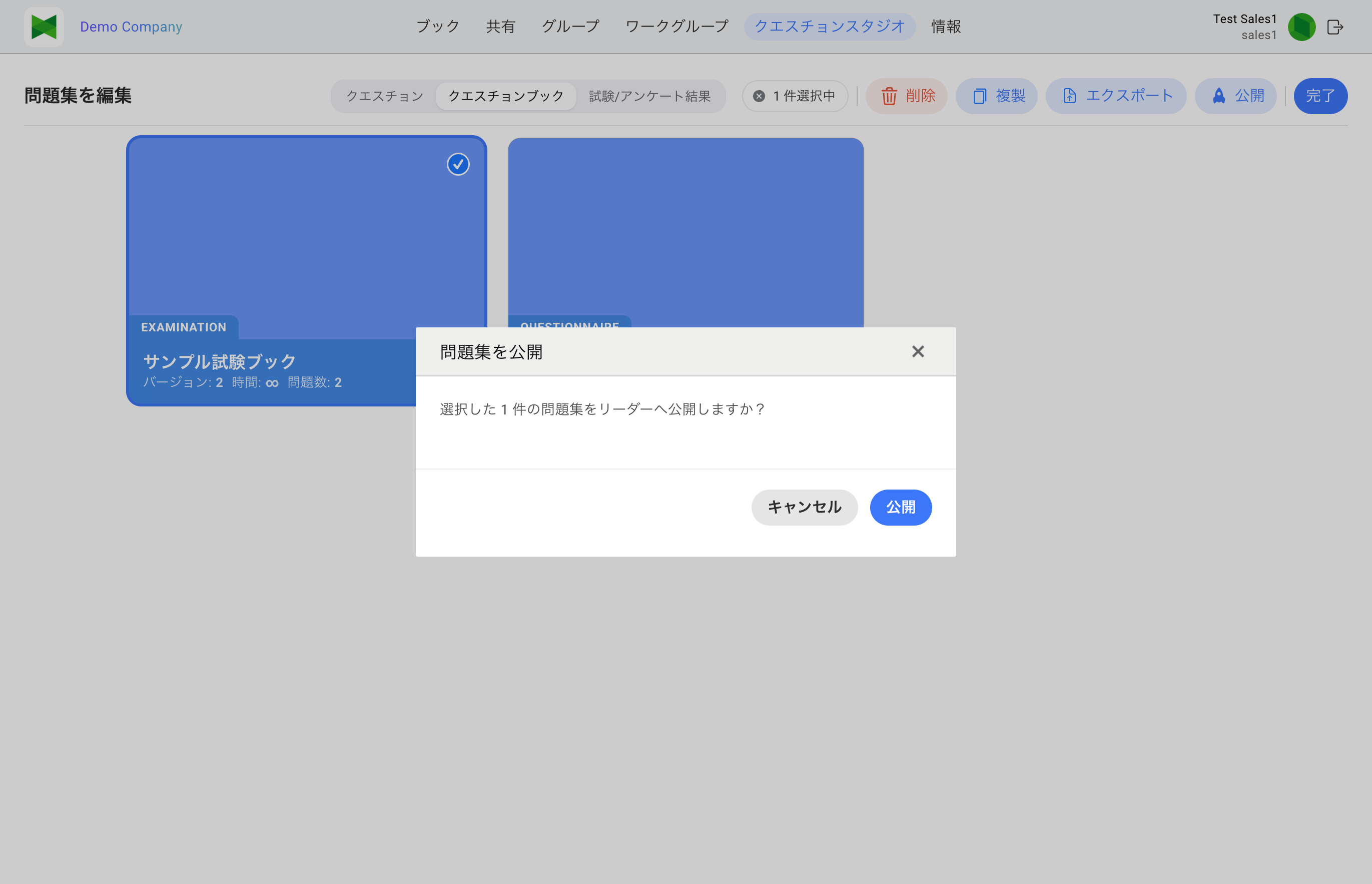
Task: Open the クエスチョンスタジオ menu item
Action: click(830, 27)
